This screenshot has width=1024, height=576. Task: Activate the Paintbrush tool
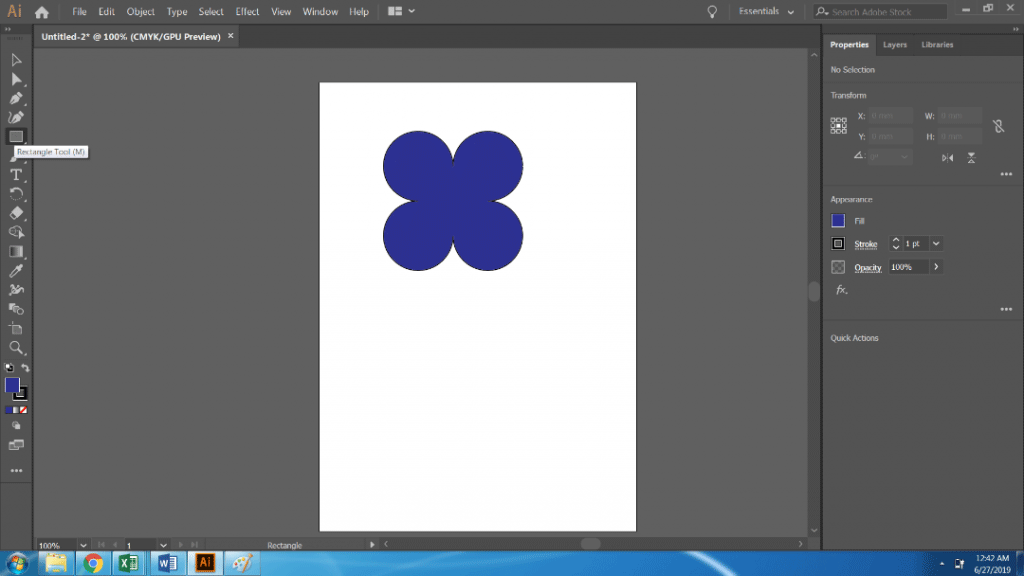pos(15,116)
